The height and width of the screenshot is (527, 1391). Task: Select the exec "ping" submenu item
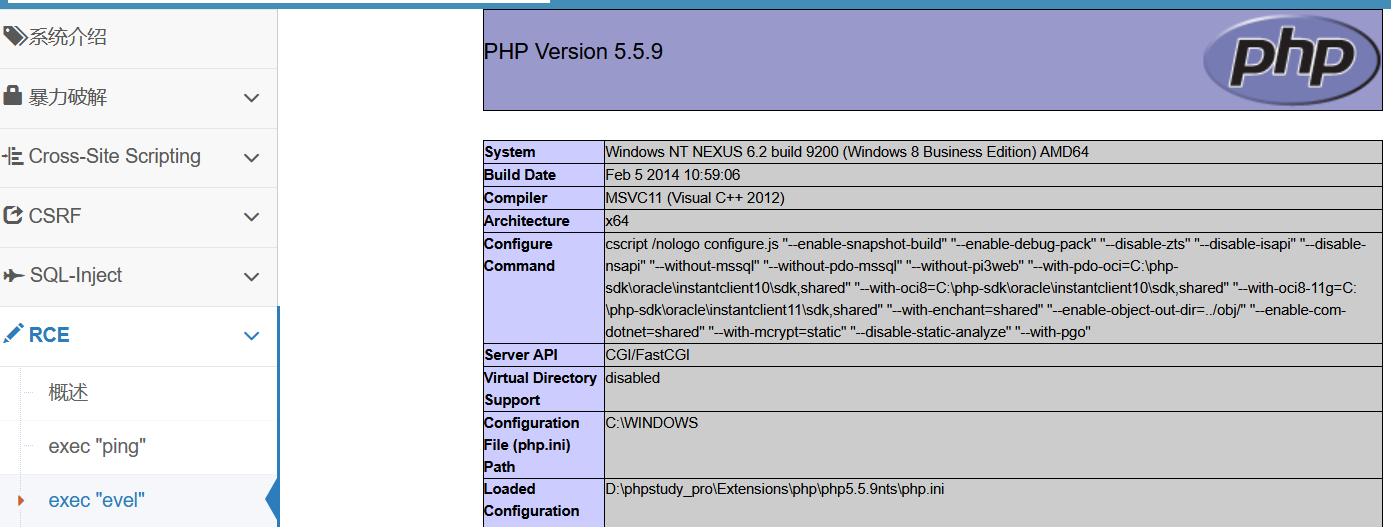pos(97,446)
